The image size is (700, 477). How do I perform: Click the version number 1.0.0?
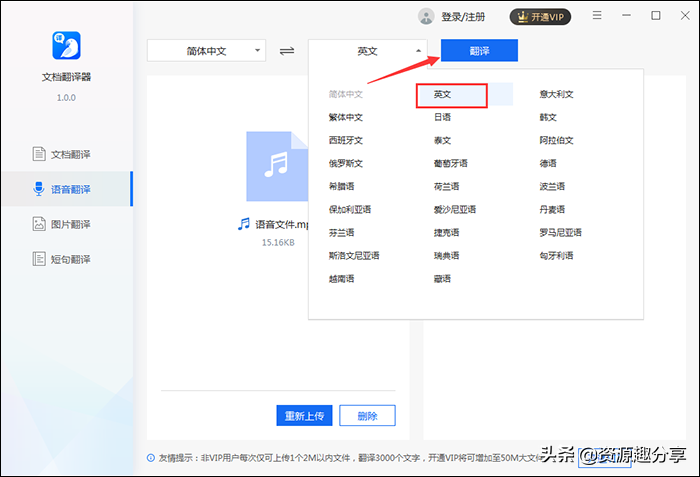(x=66, y=97)
